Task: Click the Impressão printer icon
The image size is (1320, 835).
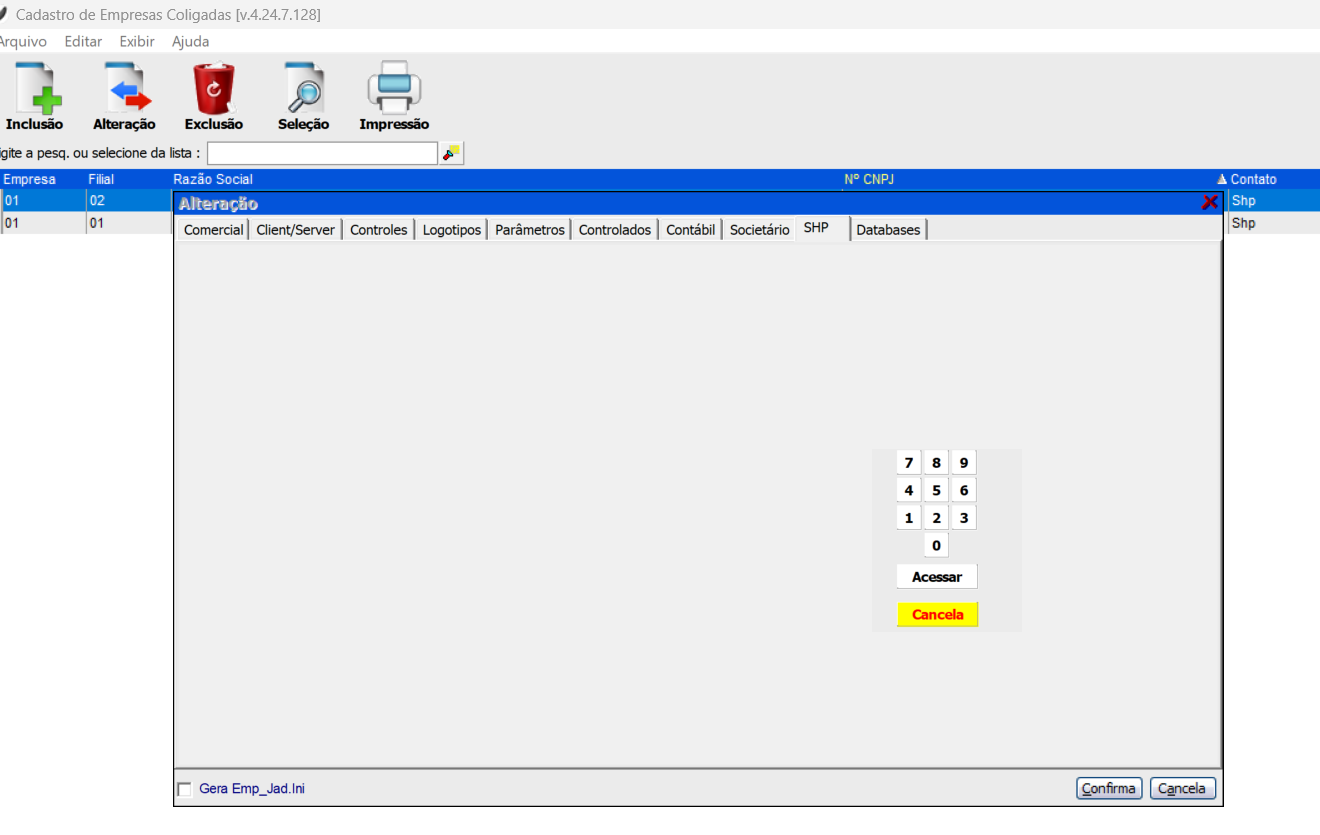Action: coord(394,90)
